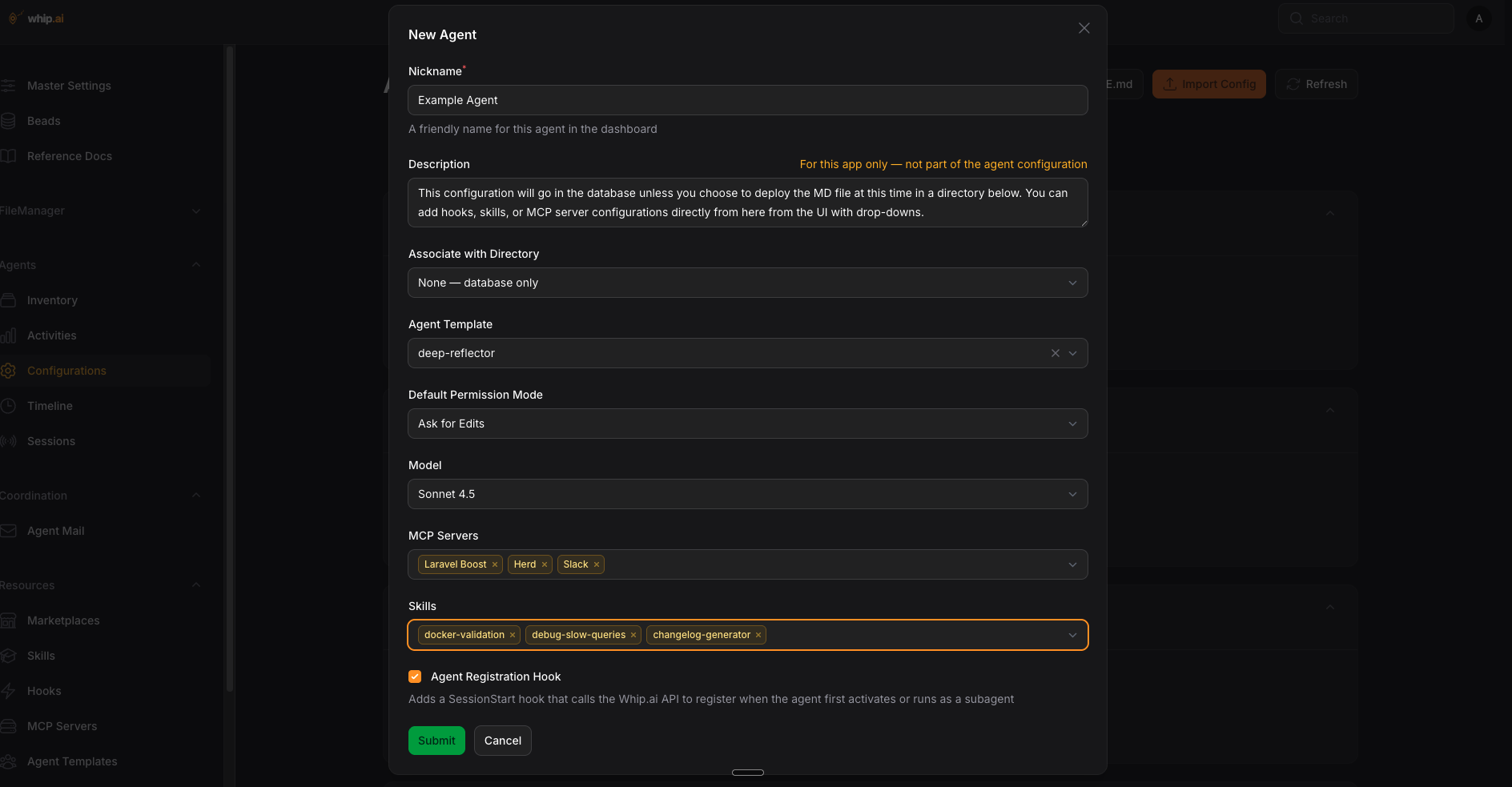Open Agent Templates via its icon
The width and height of the screenshot is (1512, 787).
[9, 761]
